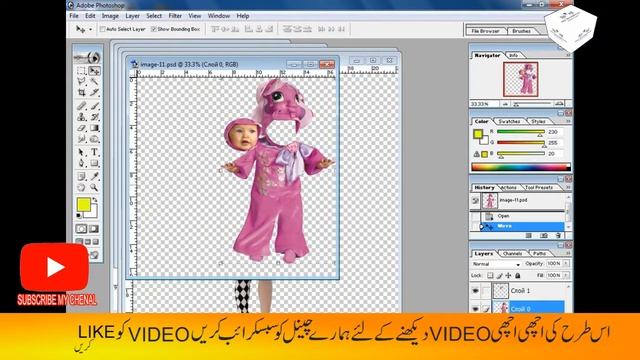
Task: Select the Eyedropper tool
Action: coord(94,176)
